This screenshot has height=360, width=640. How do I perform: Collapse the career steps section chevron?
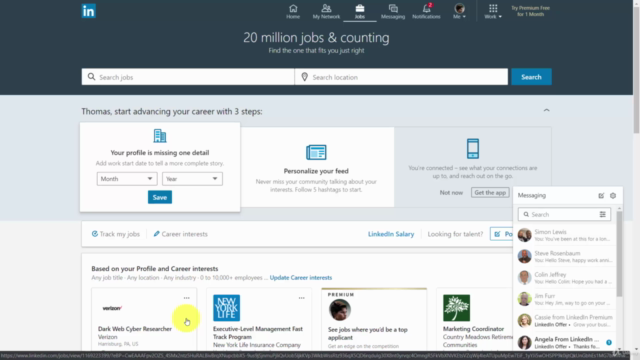(x=546, y=110)
